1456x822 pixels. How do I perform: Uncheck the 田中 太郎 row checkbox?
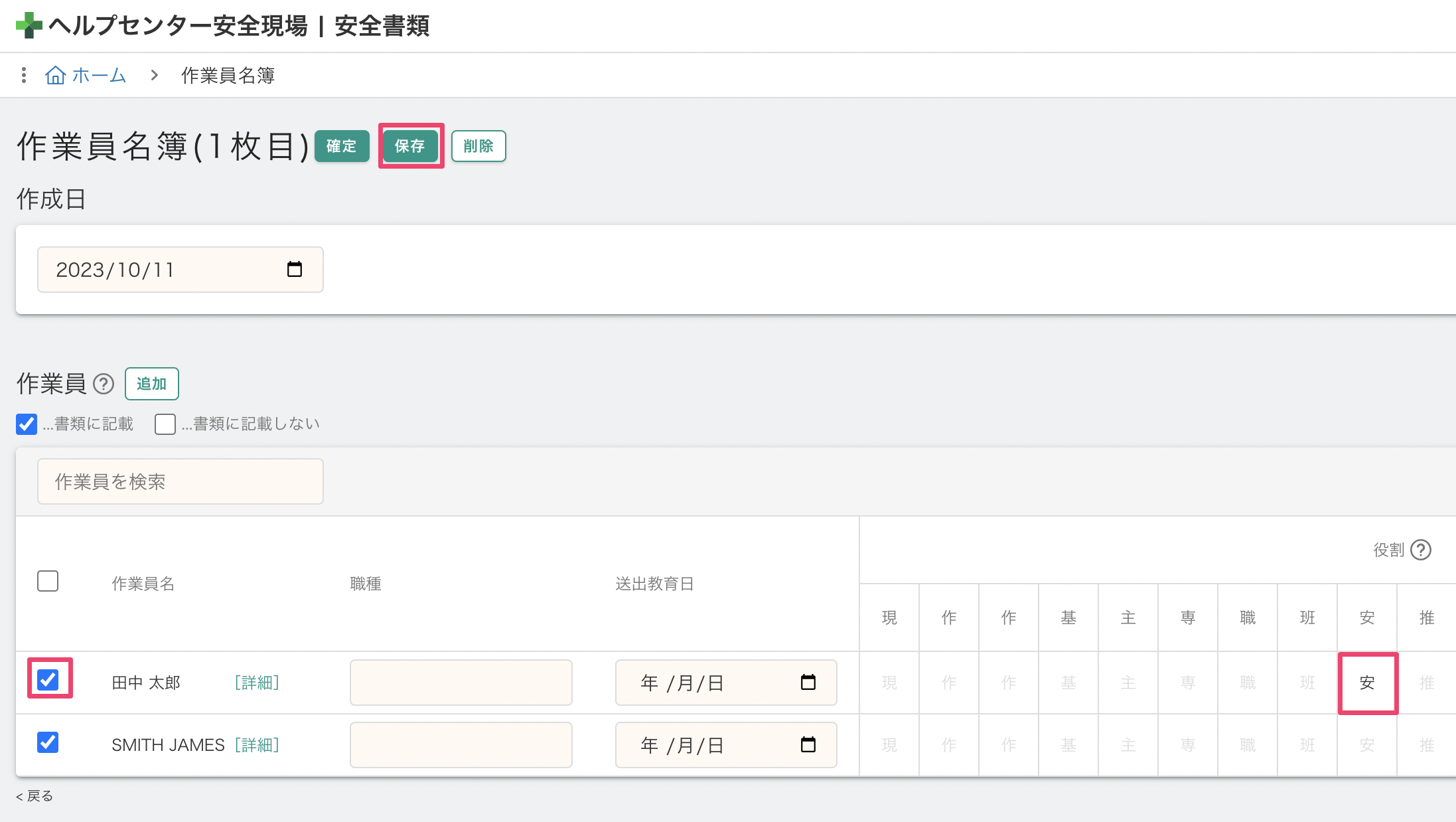pos(48,679)
